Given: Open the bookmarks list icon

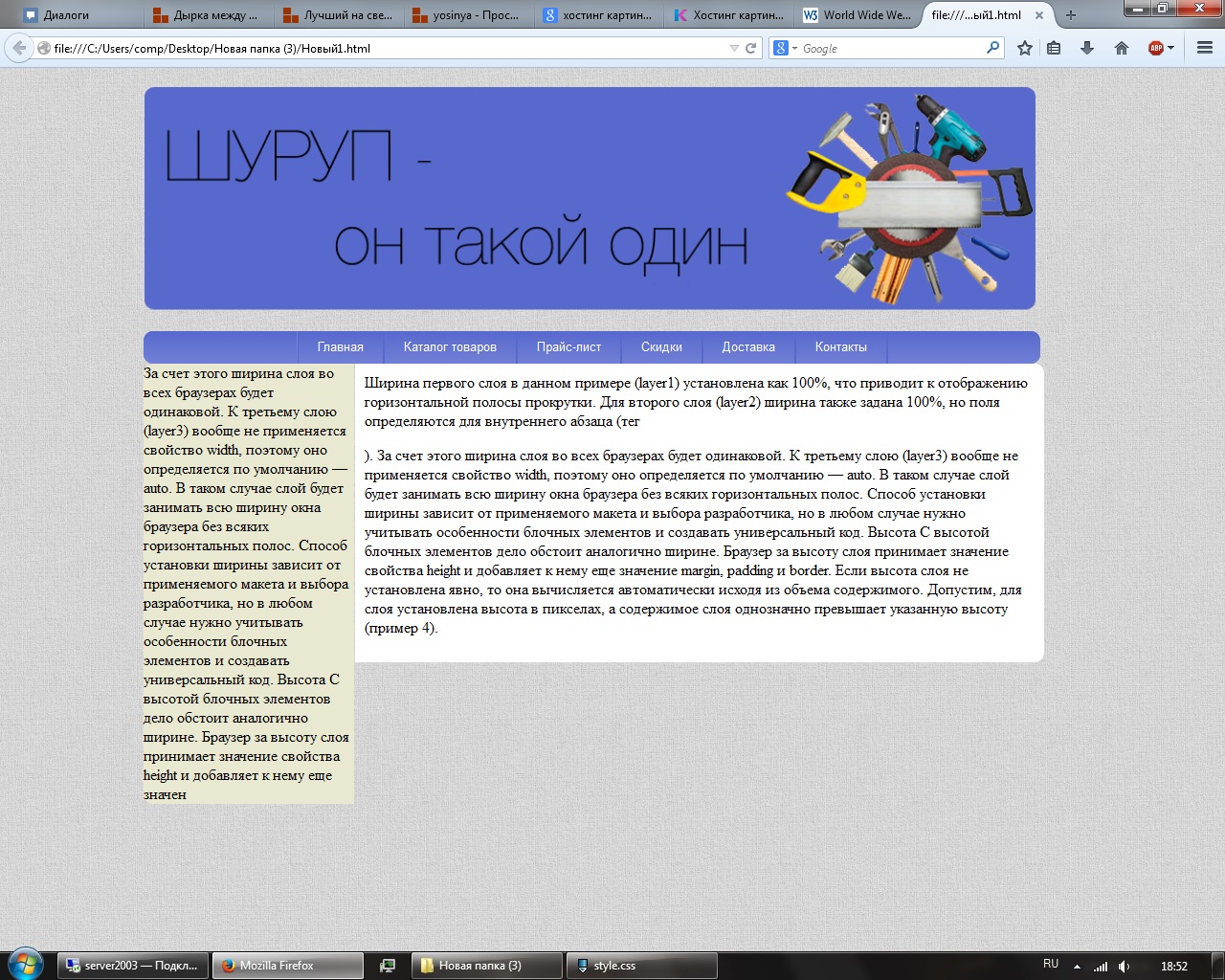Looking at the screenshot, I should pyautogui.click(x=1054, y=48).
